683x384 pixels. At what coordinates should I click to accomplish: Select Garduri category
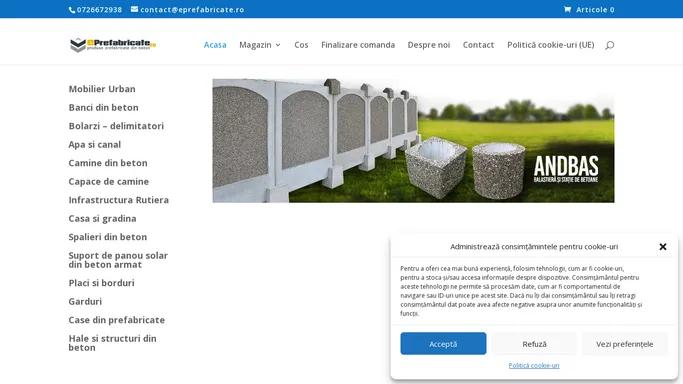85,301
